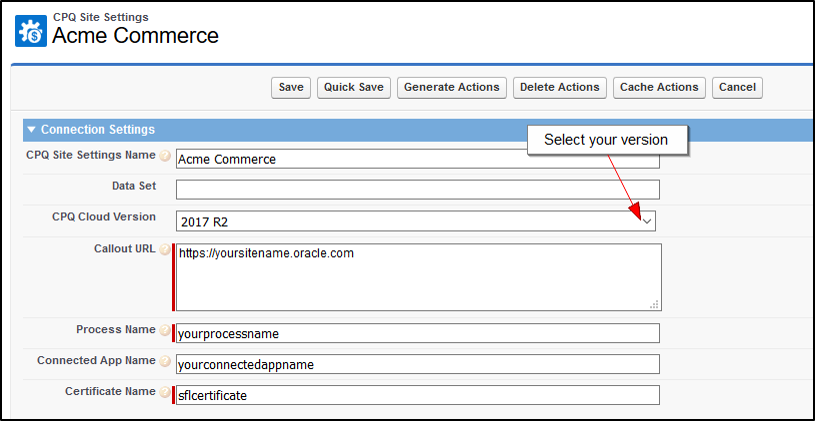
Task: Click help icon next to Callout URL
Action: coord(165,249)
